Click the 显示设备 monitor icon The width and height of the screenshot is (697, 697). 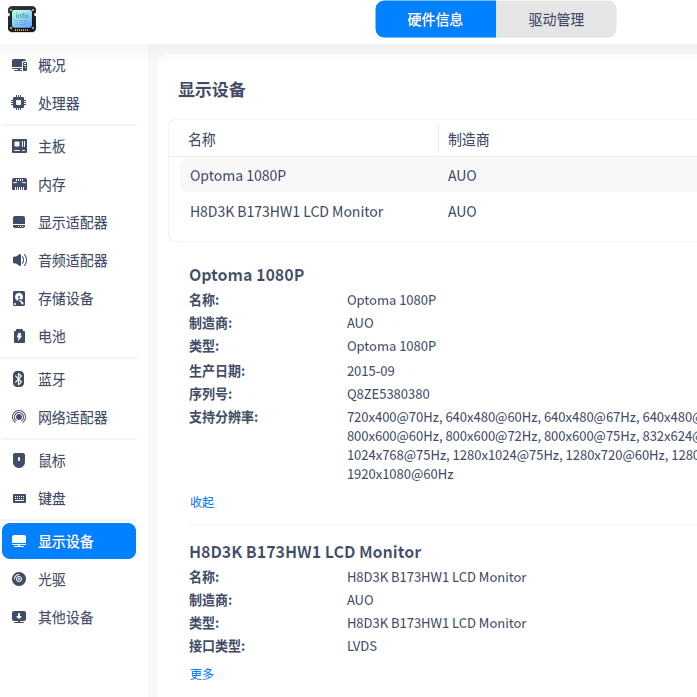(19, 541)
